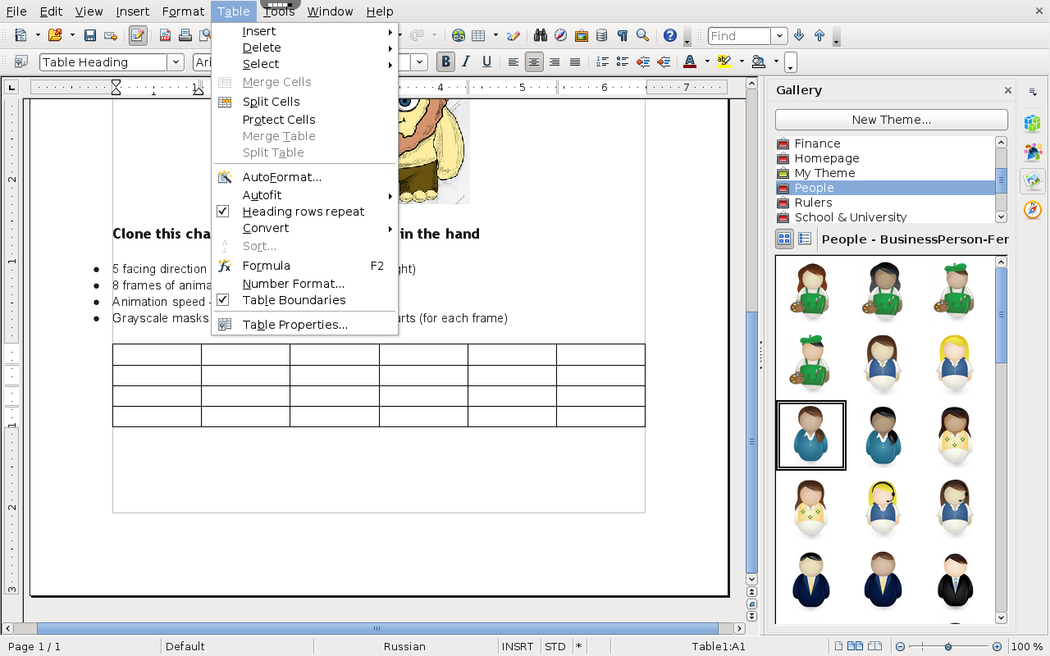The width and height of the screenshot is (1050, 656).
Task: Click the Underline formatting icon
Action: pyautogui.click(x=487, y=62)
